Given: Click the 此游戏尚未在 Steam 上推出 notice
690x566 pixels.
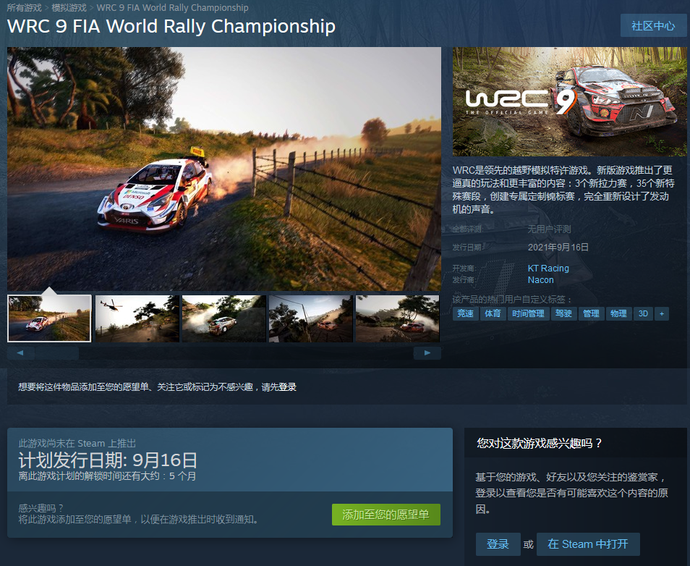Looking at the screenshot, I should (77, 443).
